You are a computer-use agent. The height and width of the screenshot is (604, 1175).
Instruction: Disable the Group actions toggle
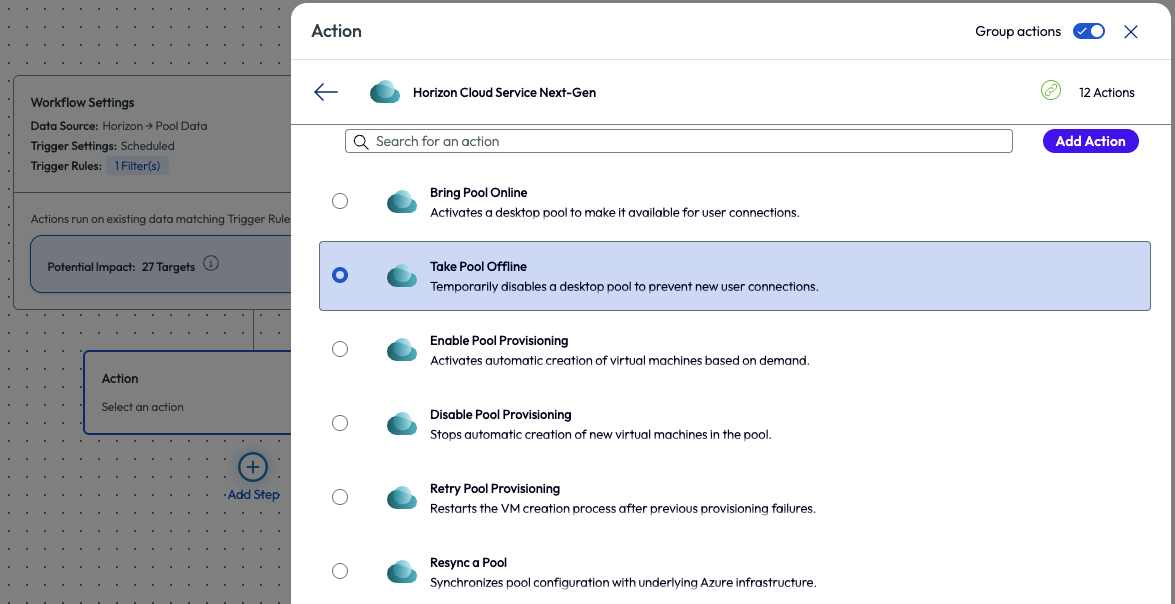click(x=1089, y=31)
